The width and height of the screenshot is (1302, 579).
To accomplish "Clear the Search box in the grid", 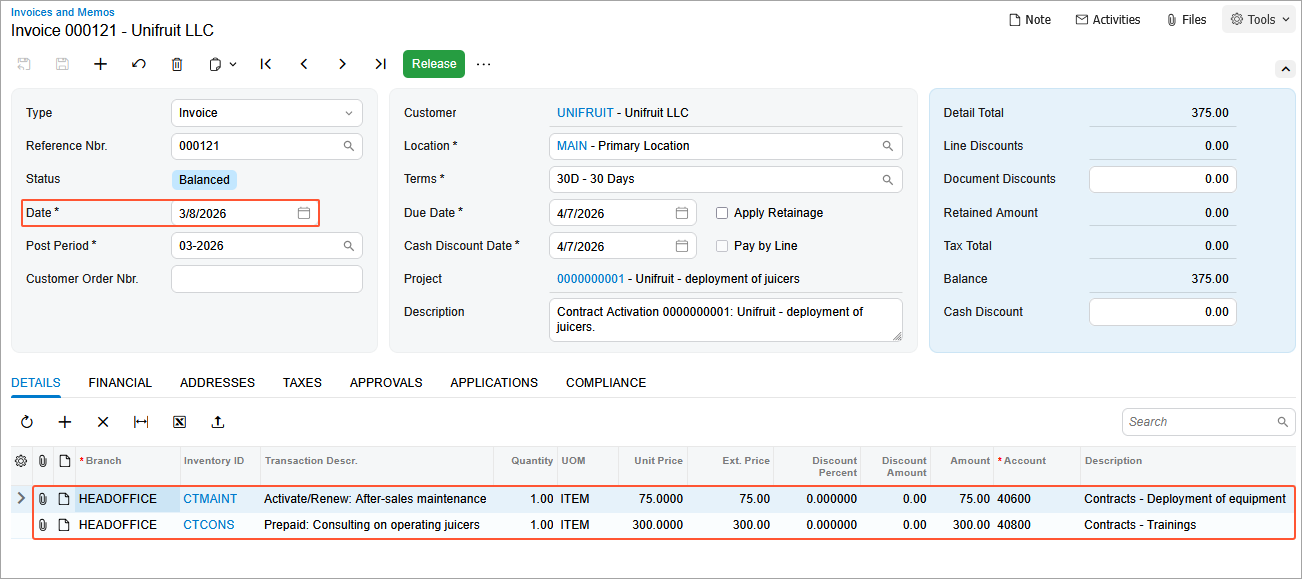I will coord(1282,421).
